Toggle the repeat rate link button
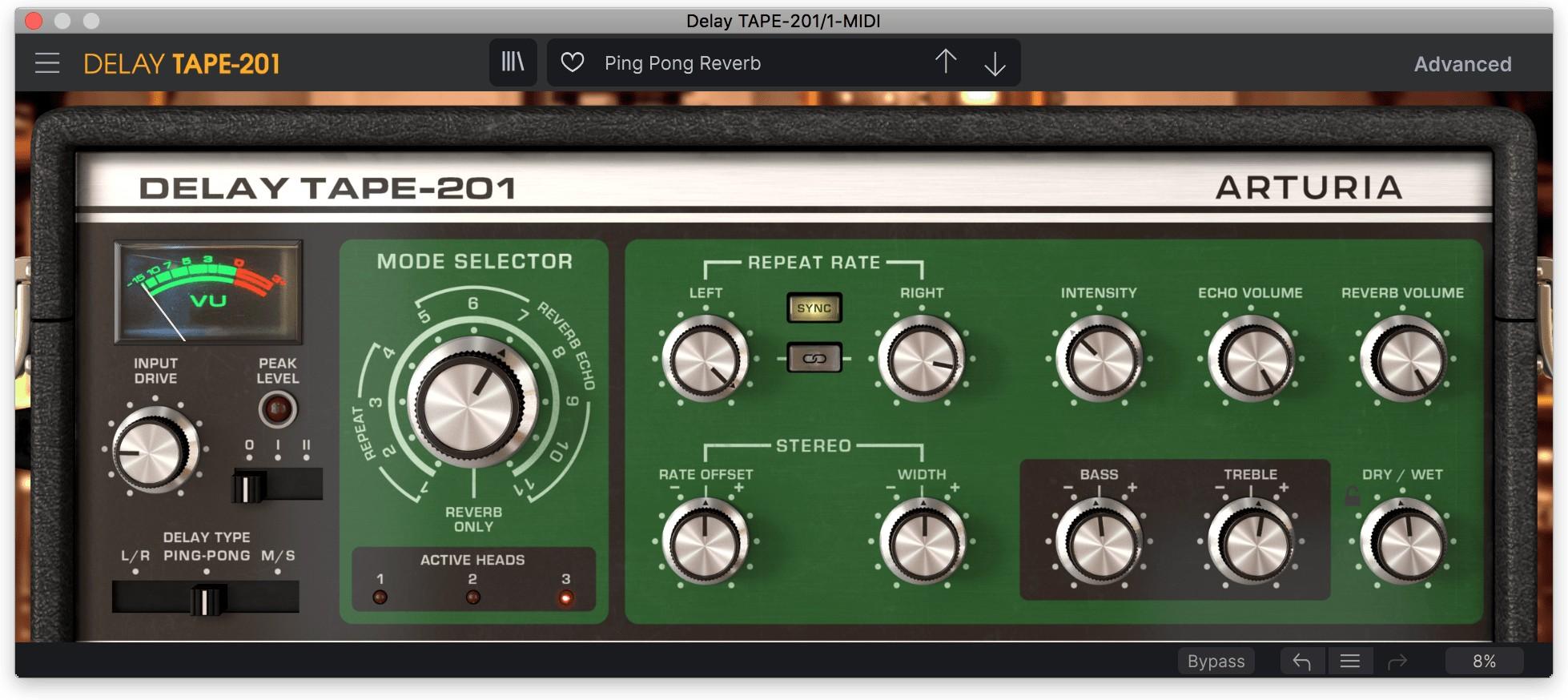Image resolution: width=1568 pixels, height=700 pixels. (x=814, y=358)
